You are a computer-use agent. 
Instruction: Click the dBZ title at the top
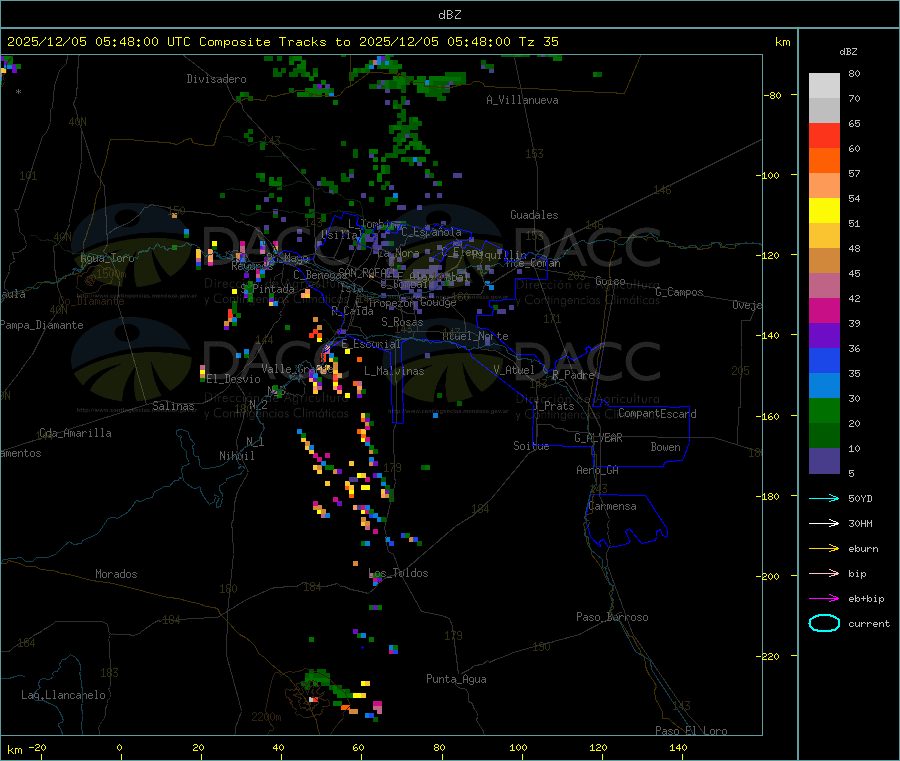pyautogui.click(x=449, y=15)
